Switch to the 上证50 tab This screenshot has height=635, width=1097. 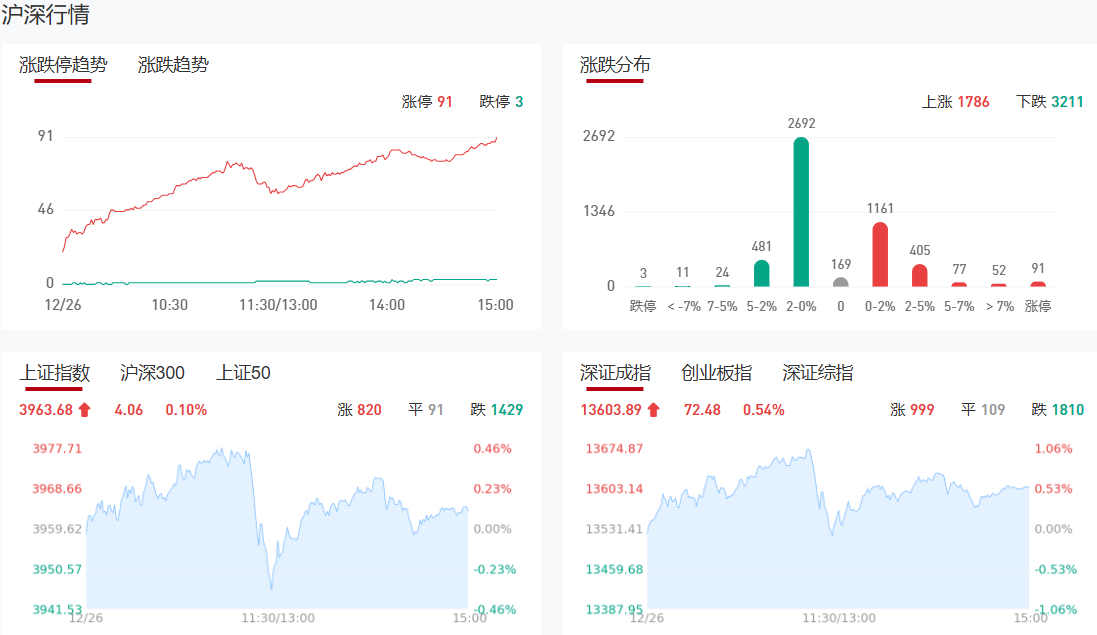[x=243, y=373]
